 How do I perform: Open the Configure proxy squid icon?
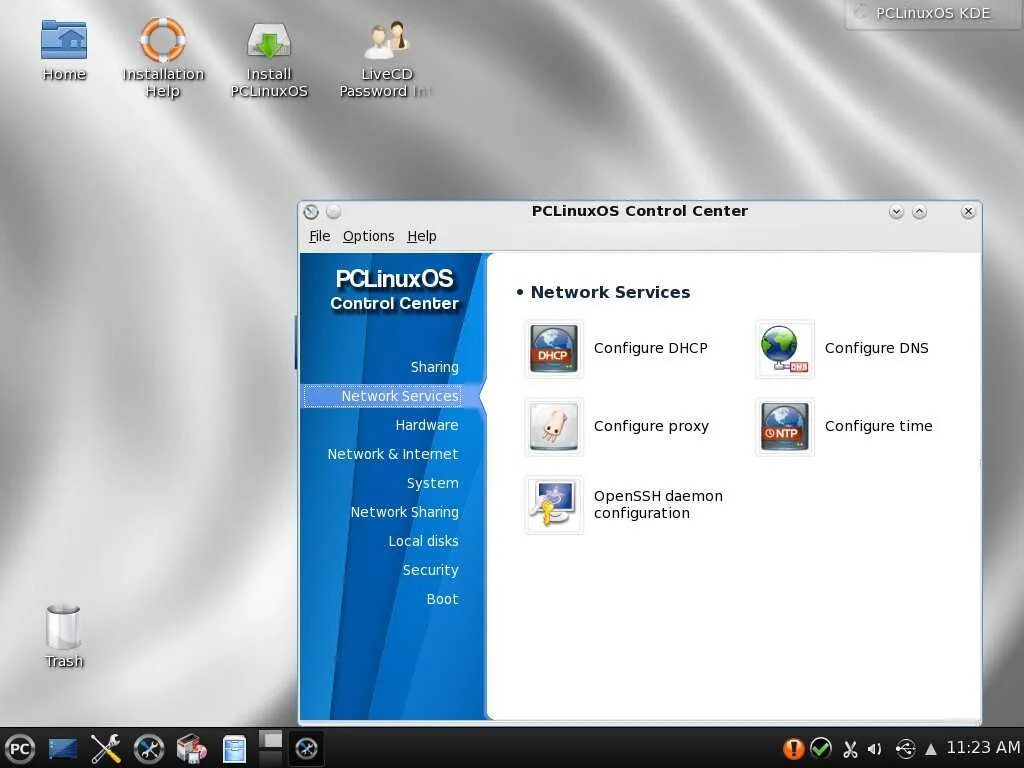click(553, 426)
